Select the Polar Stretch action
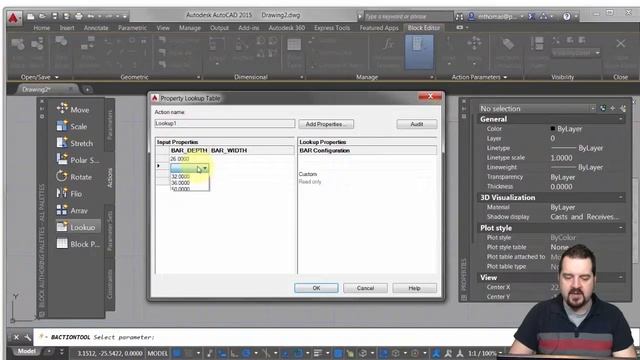The width and height of the screenshot is (640, 360). (x=78, y=160)
